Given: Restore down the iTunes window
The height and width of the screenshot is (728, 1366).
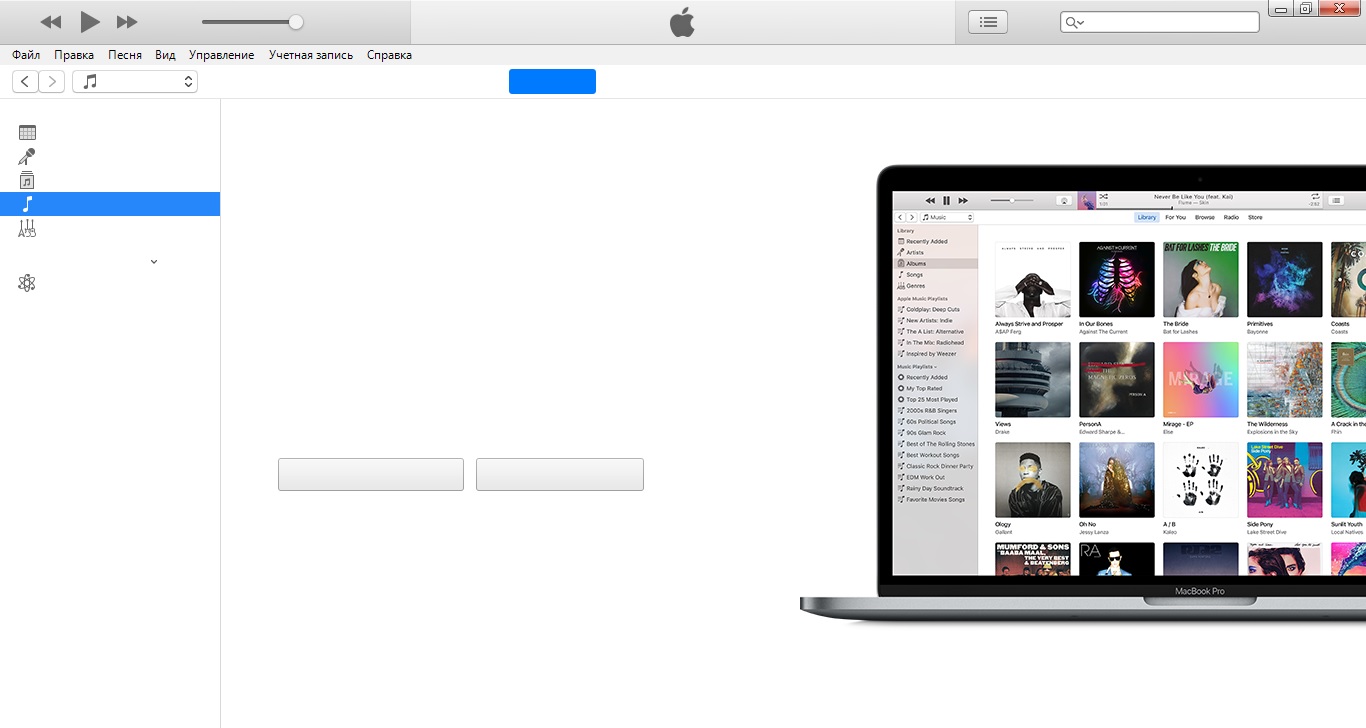Looking at the screenshot, I should pos(1306,8).
